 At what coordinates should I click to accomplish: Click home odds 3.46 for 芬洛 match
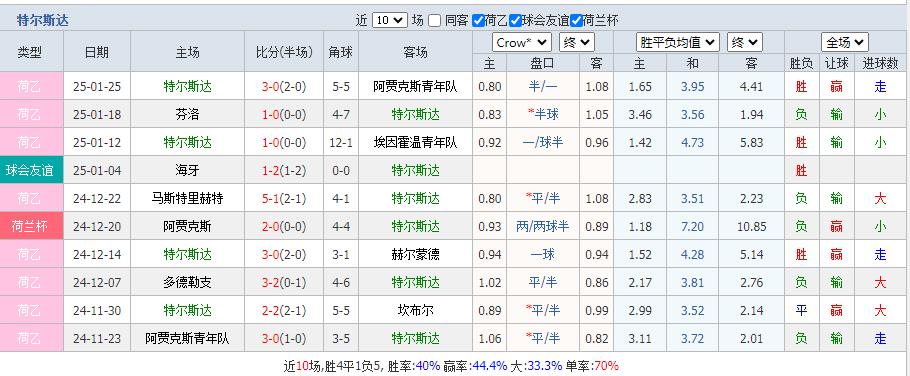pos(640,114)
